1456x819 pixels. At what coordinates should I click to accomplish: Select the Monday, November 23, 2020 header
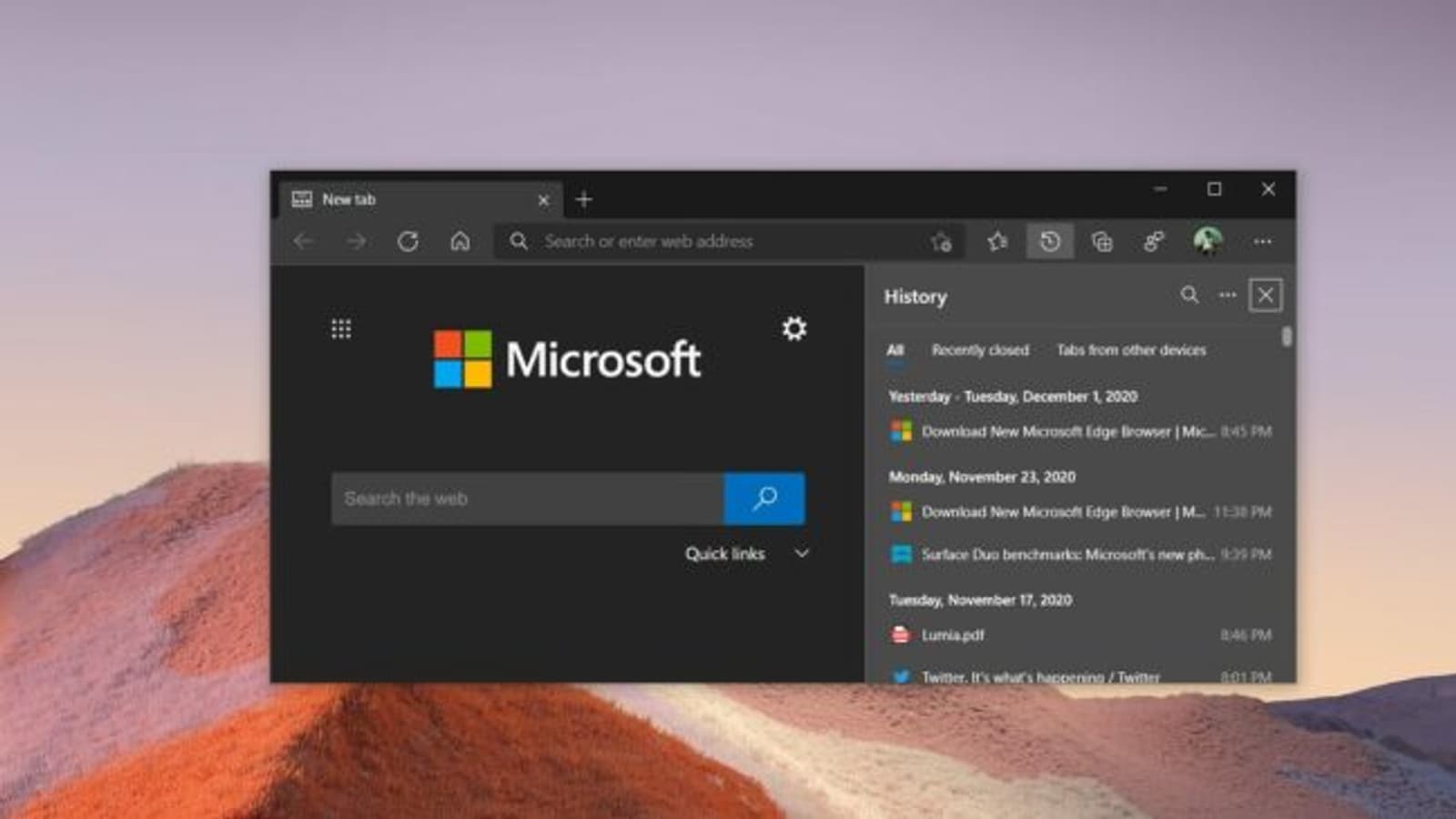pyautogui.click(x=982, y=477)
